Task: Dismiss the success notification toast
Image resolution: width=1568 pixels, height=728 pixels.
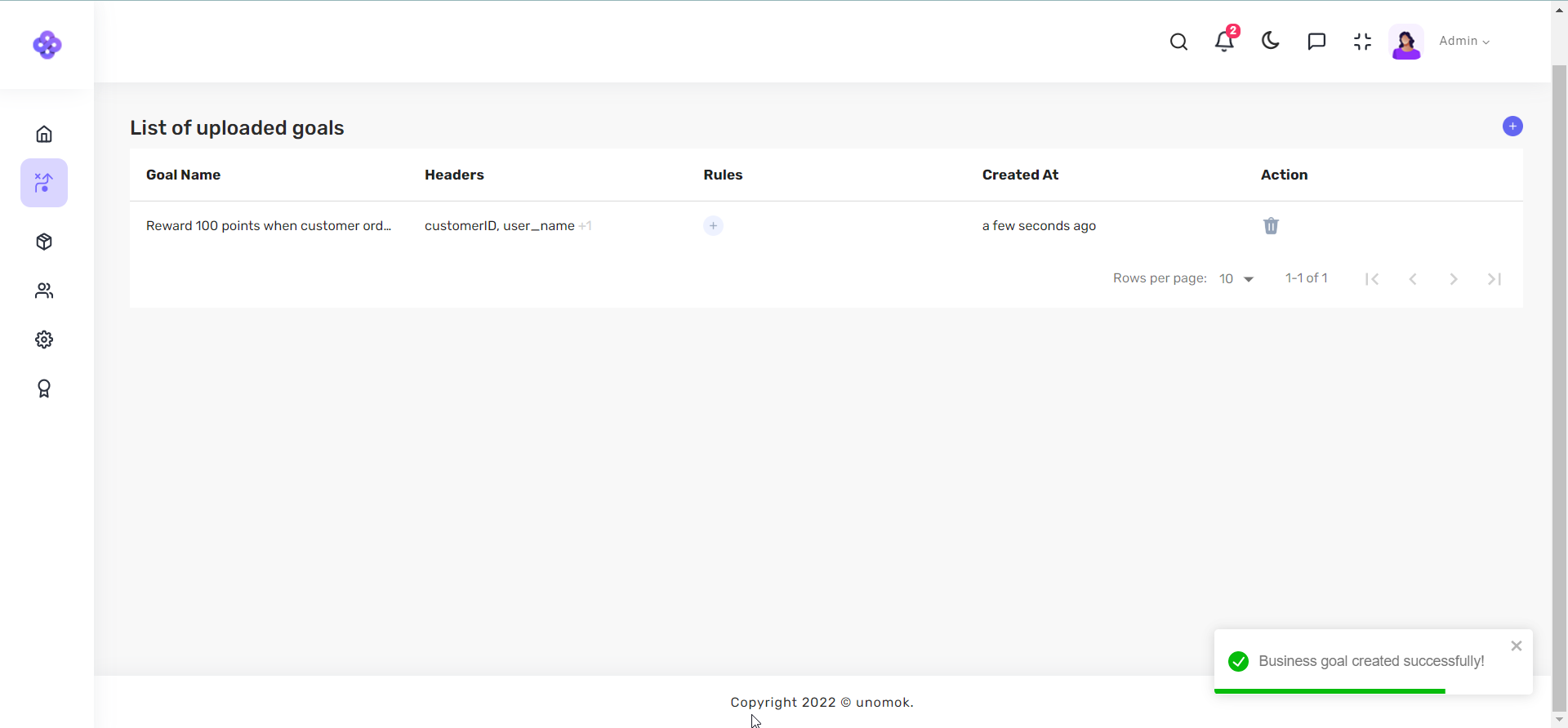Action: coord(1517,646)
